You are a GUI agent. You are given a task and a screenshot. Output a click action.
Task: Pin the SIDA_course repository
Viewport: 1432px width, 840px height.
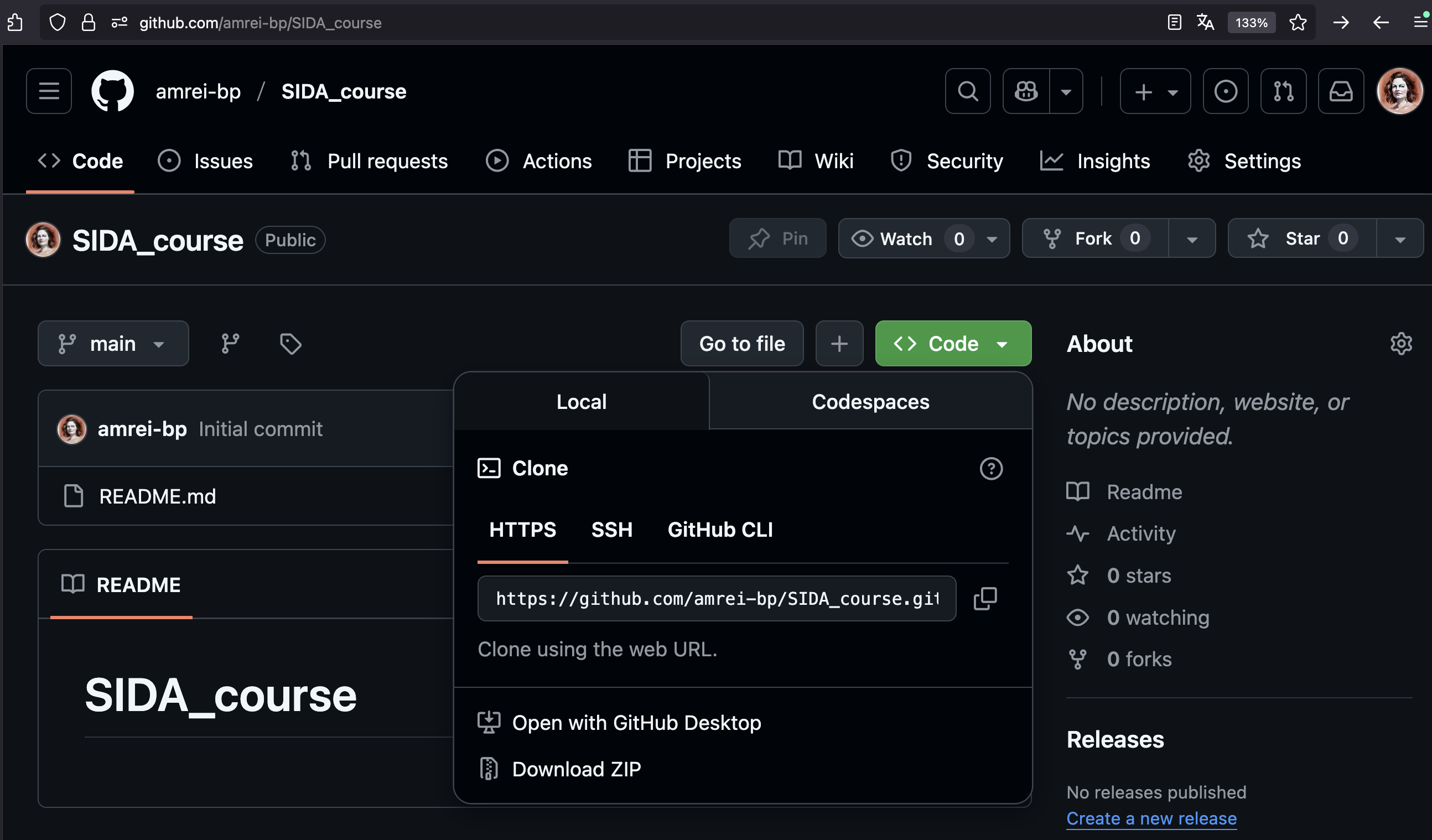coord(777,238)
